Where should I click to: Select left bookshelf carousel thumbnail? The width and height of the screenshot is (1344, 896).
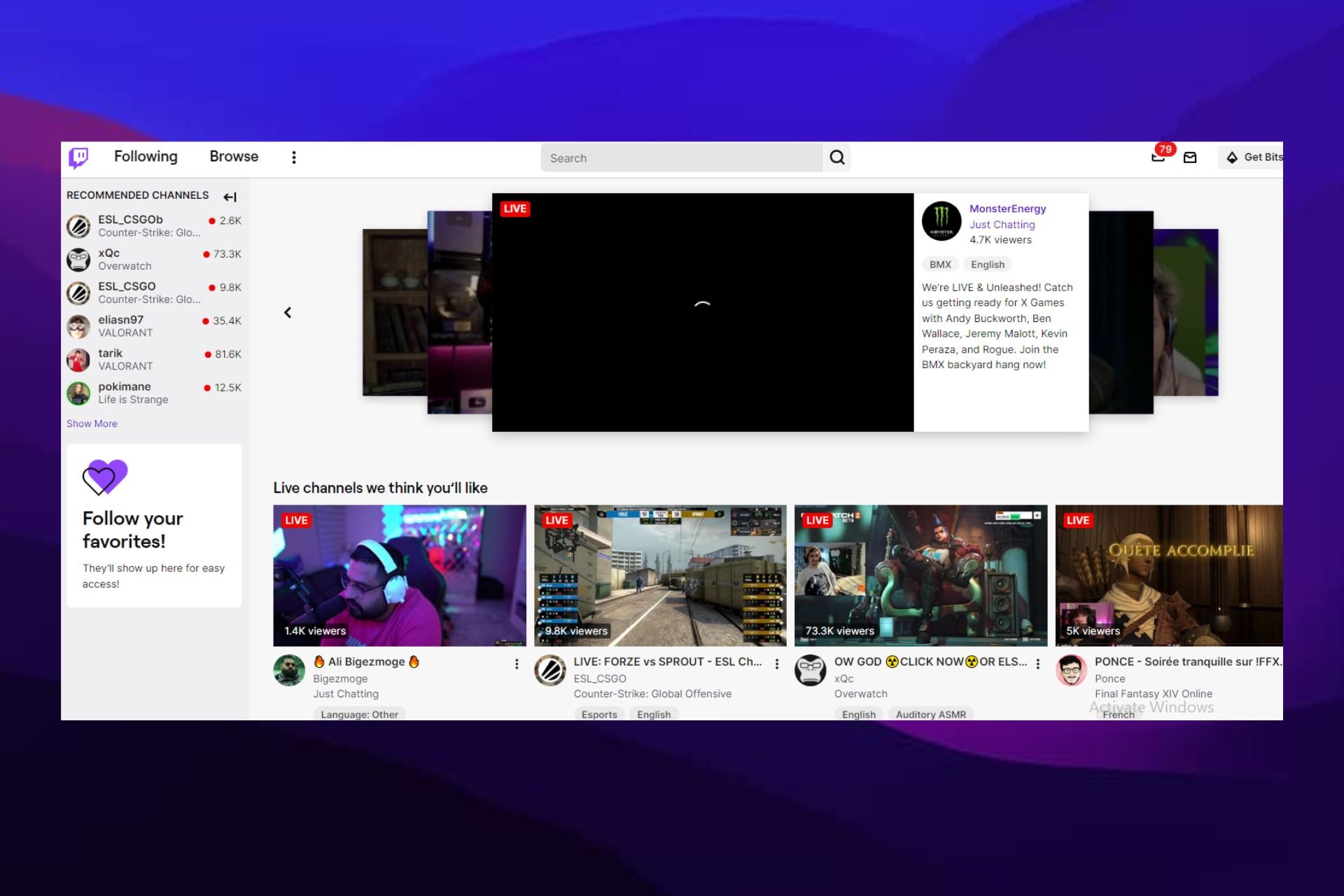[x=395, y=312]
